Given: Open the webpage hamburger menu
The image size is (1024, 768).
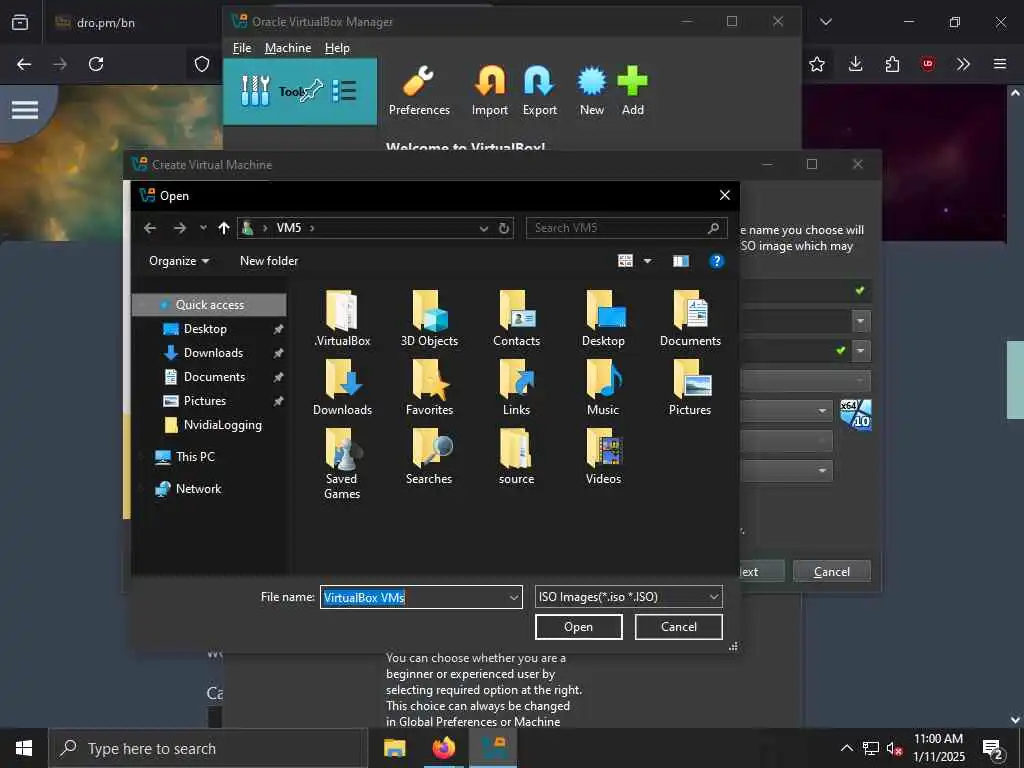Looking at the screenshot, I should click(25, 110).
